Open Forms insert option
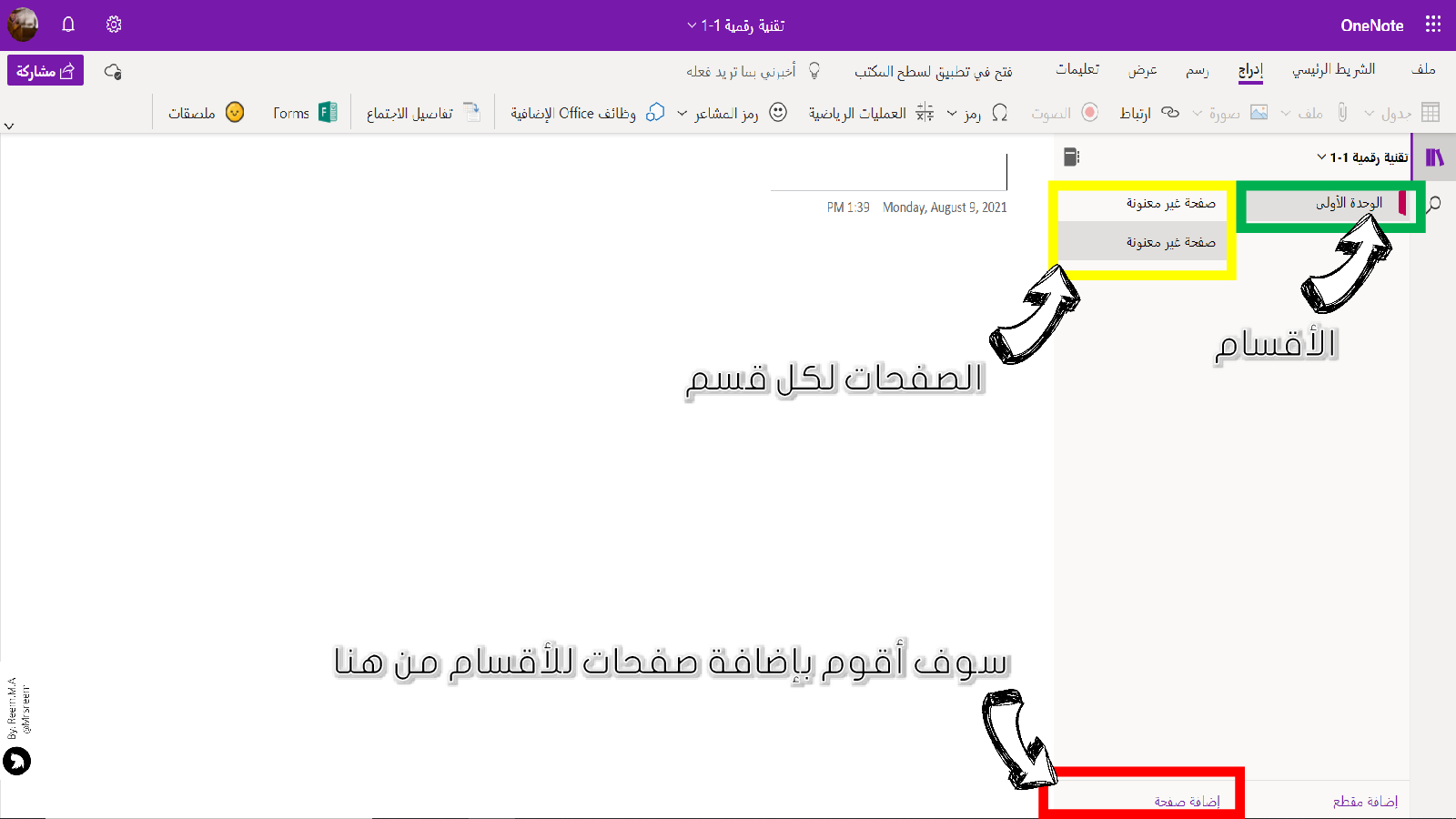1456x819 pixels. click(305, 113)
